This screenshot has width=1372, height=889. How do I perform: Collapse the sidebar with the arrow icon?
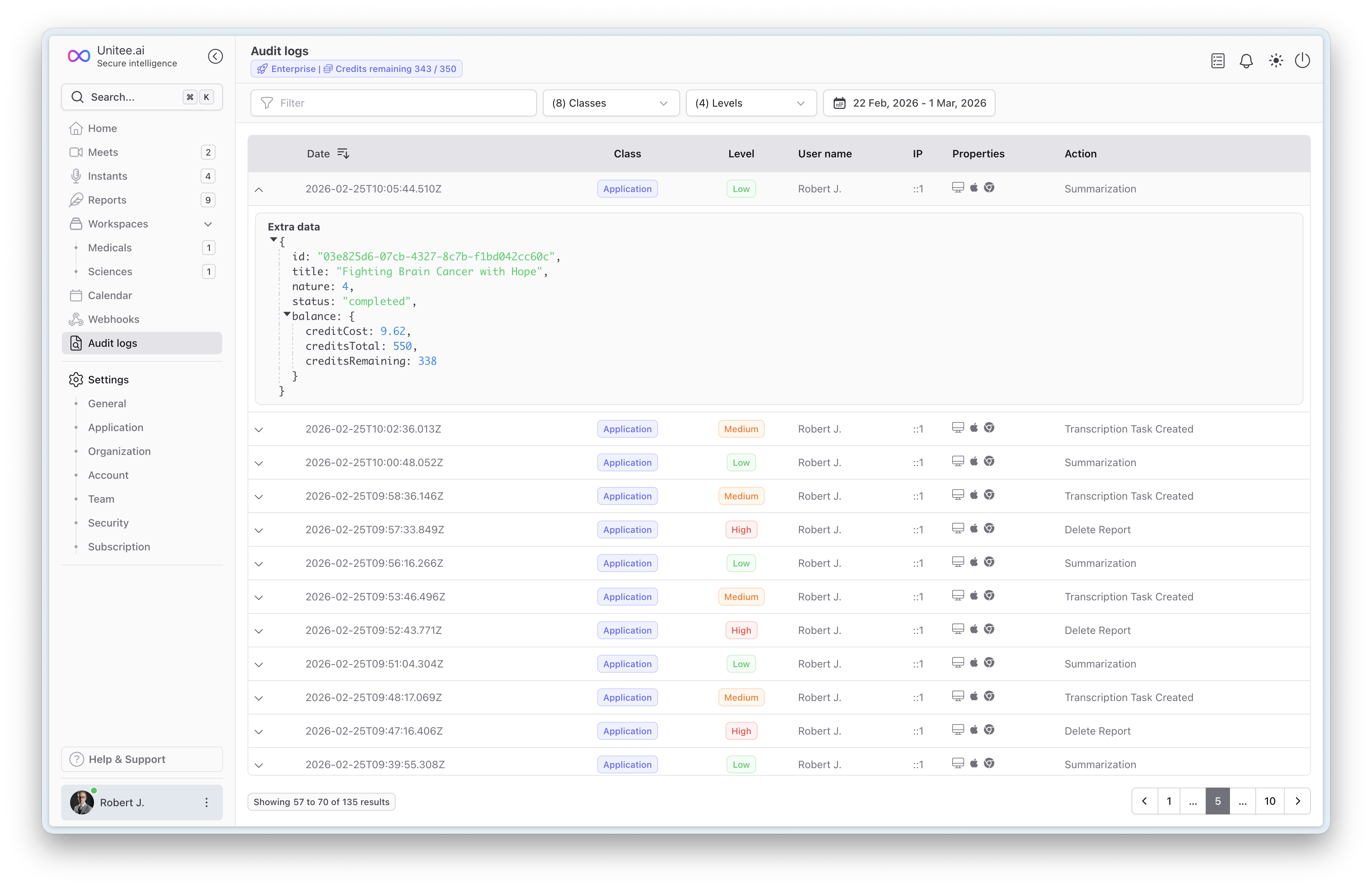tap(215, 56)
